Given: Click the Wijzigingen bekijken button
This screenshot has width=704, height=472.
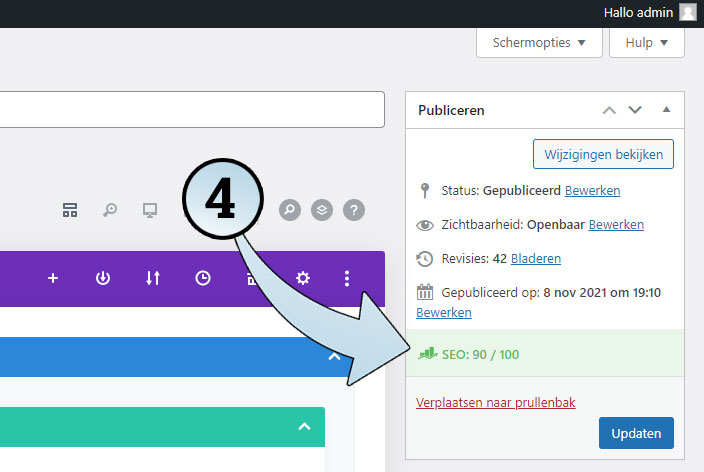Looking at the screenshot, I should (604, 155).
